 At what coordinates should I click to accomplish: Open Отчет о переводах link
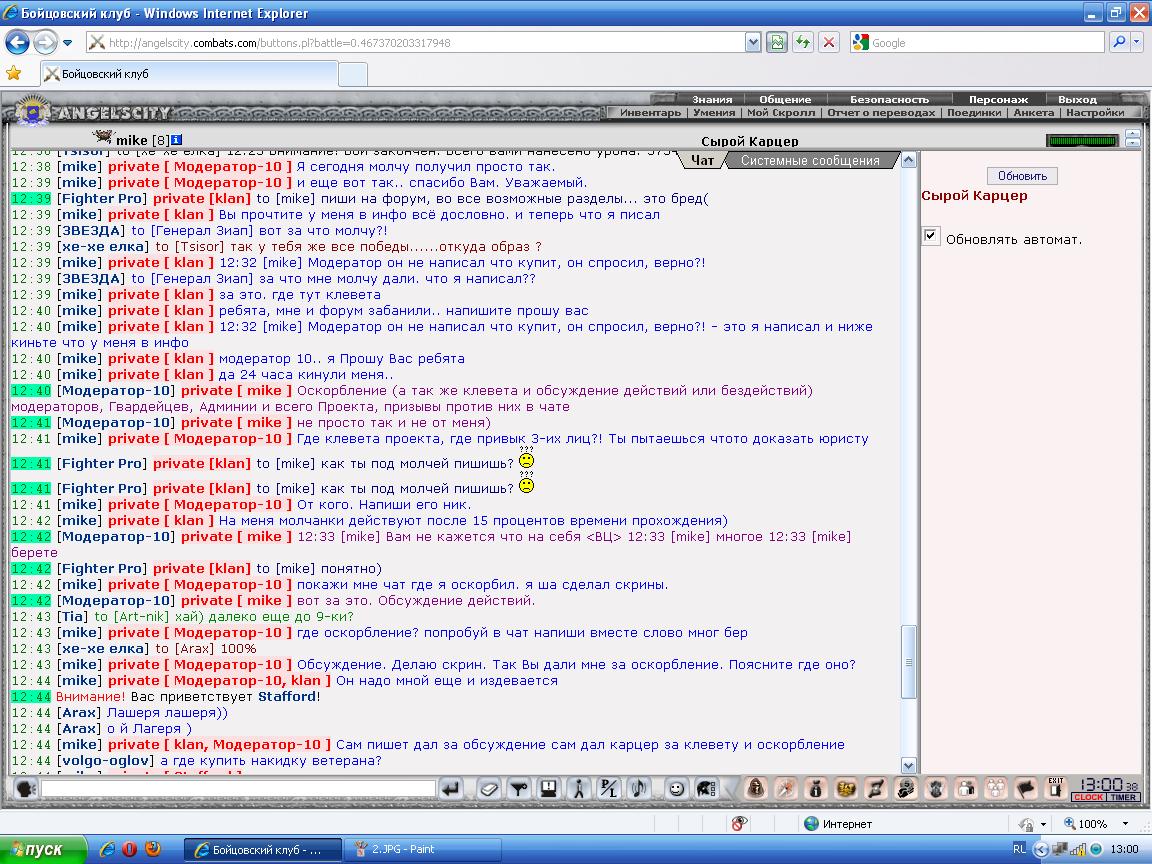(x=881, y=112)
